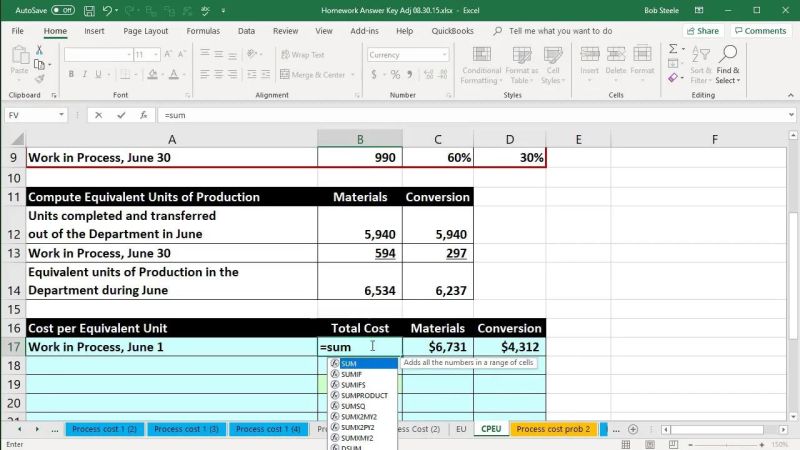This screenshot has width=800, height=450.
Task: Switch to the CPEU sheet tab
Action: [491, 429]
